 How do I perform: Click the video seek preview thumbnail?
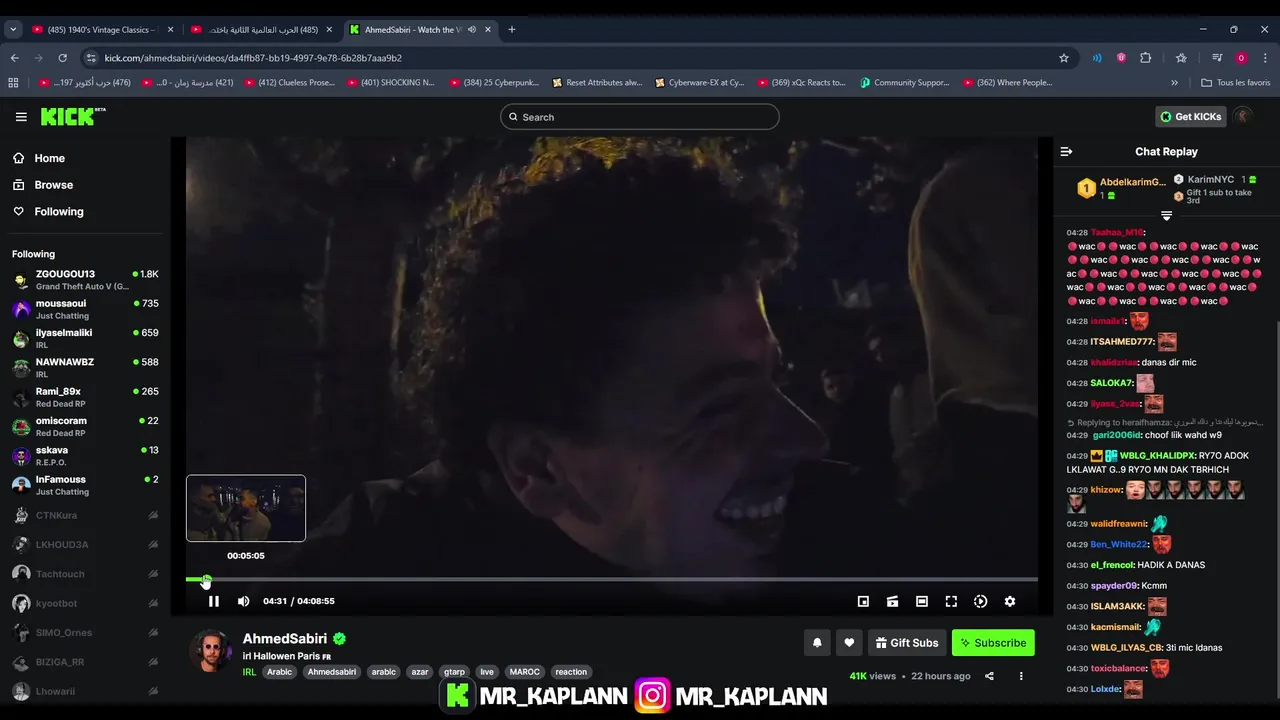pyautogui.click(x=246, y=508)
